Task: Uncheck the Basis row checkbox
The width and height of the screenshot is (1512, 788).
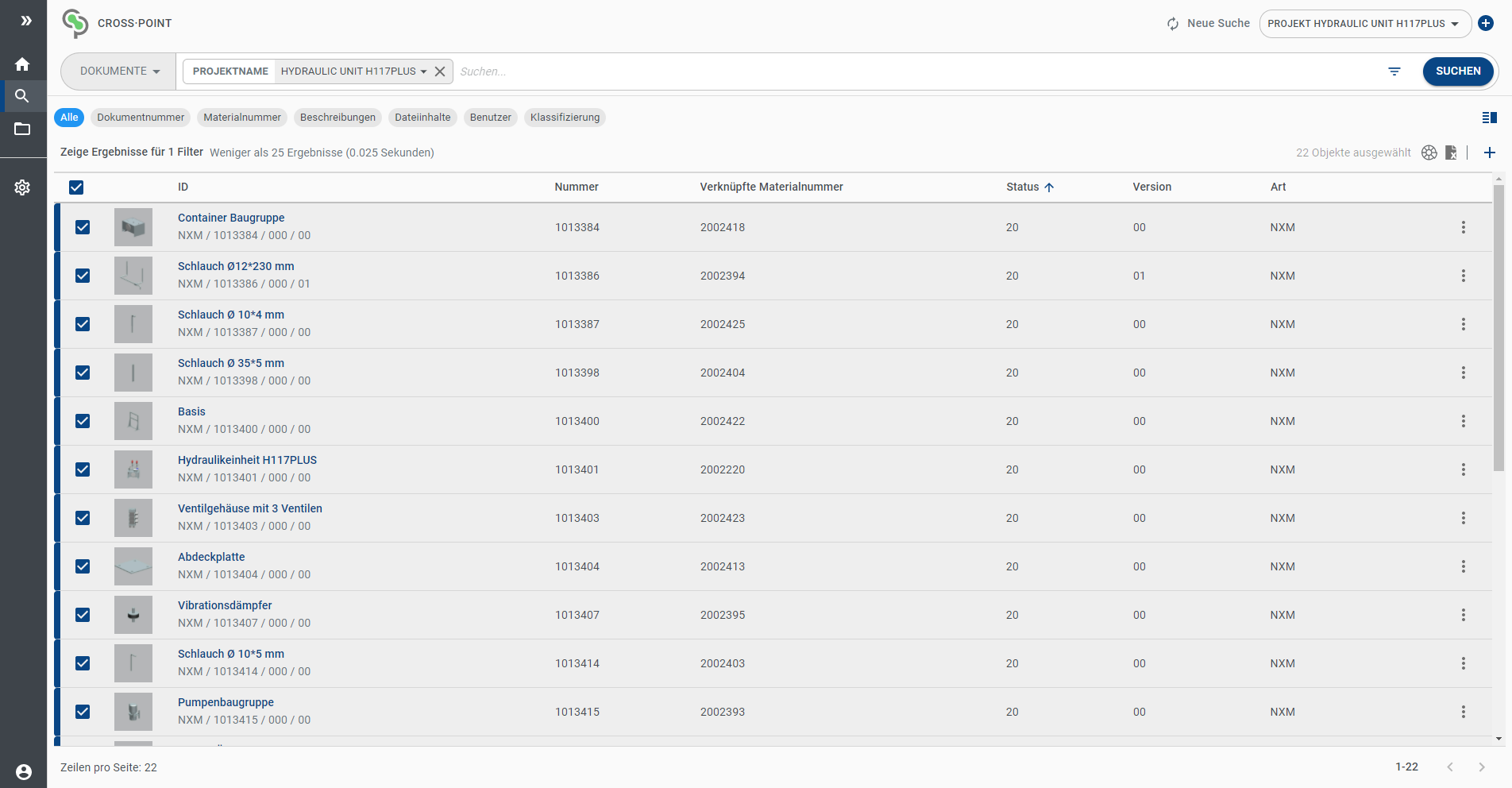Action: point(83,421)
